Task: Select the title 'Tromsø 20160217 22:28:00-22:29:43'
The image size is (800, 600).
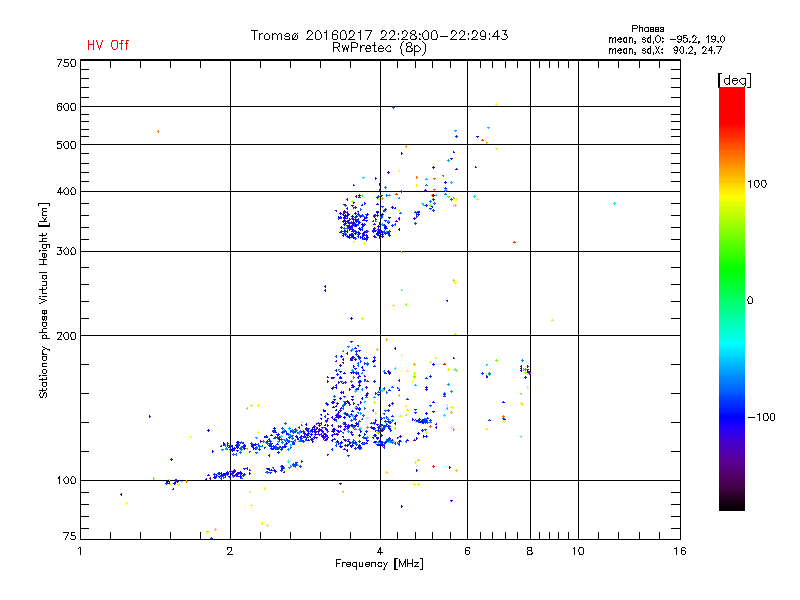Action: [x=379, y=35]
